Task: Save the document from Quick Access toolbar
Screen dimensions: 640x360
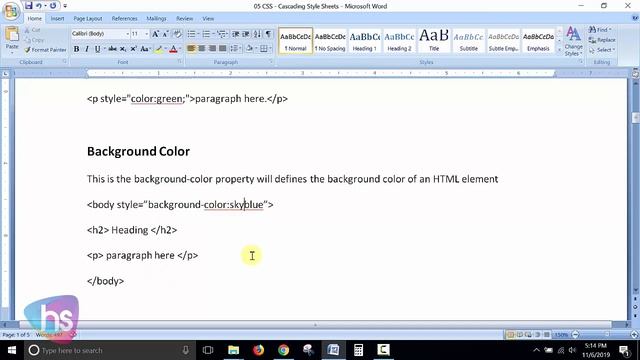Action: [x=28, y=6]
